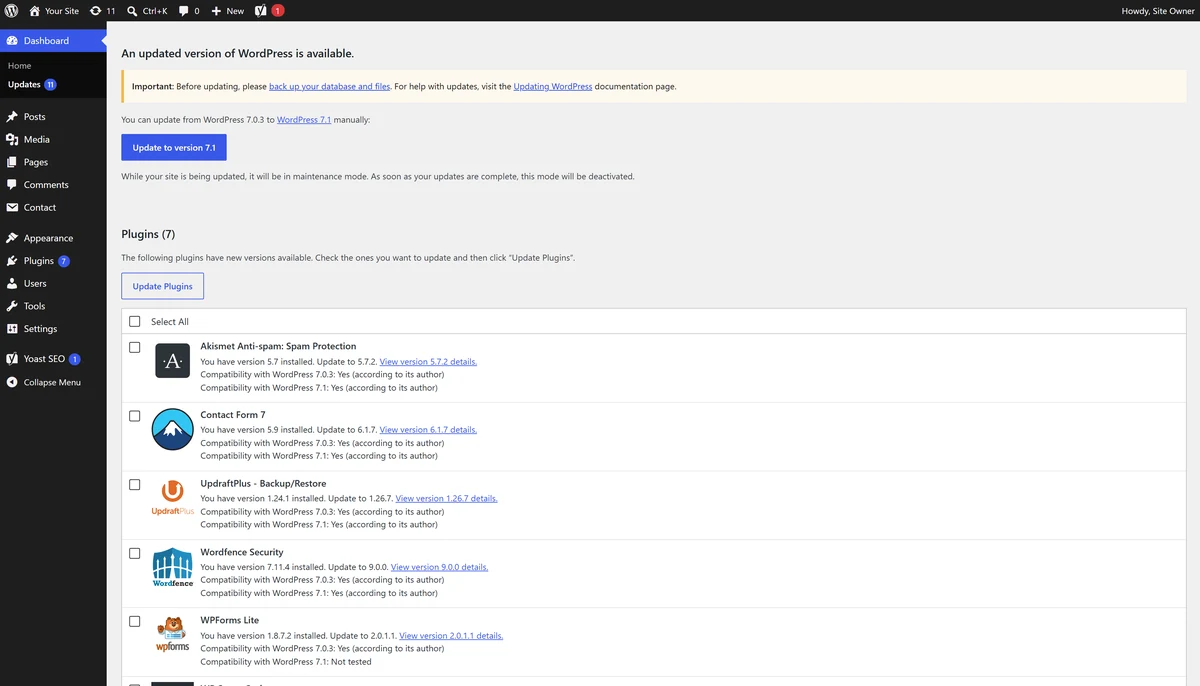Viewport: 1200px width, 686px height.
Task: Open the updates counter showing 11
Action: [102, 11]
